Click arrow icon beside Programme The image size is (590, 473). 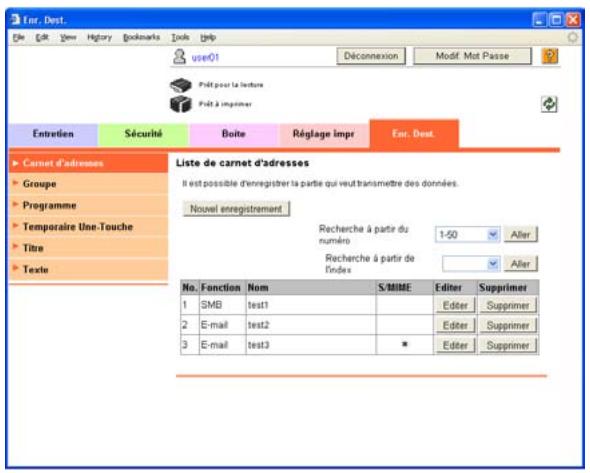coord(15,205)
